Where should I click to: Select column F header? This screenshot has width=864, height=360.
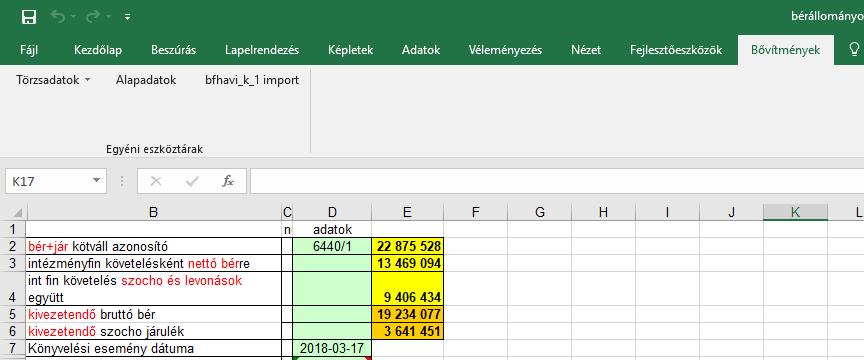[476, 212]
